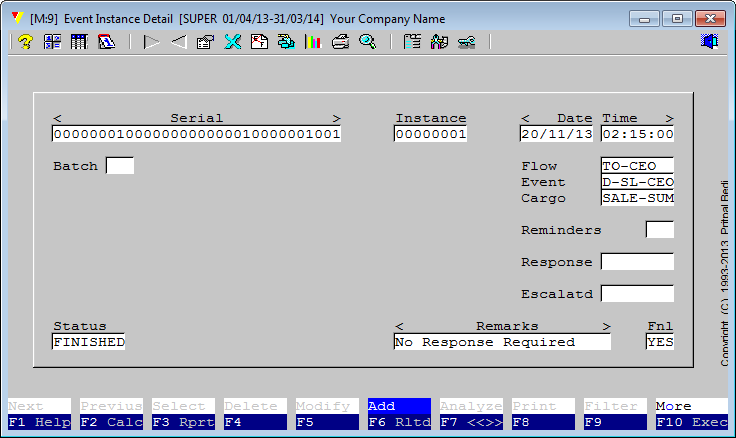736x438 pixels.
Task: Click the exit door icon at toolbar right
Action: point(710,42)
